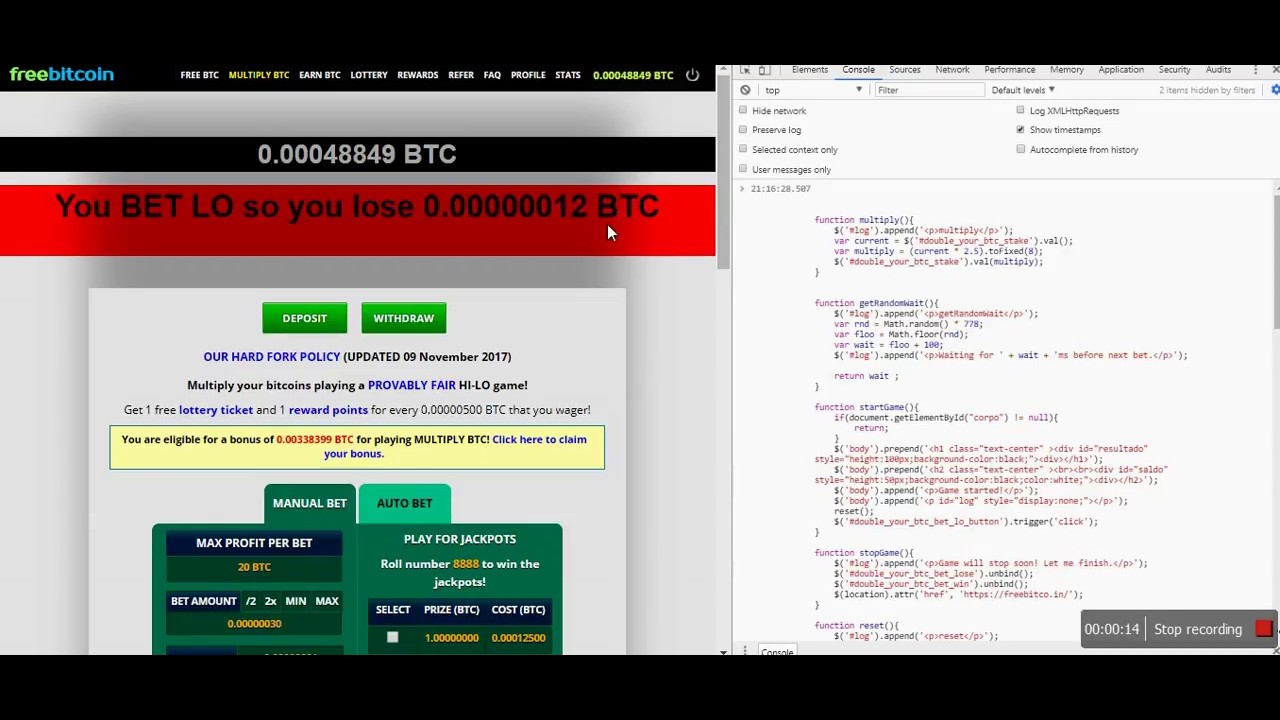The height and width of the screenshot is (720, 1280).
Task: Clear console with the ban icon
Action: [745, 90]
